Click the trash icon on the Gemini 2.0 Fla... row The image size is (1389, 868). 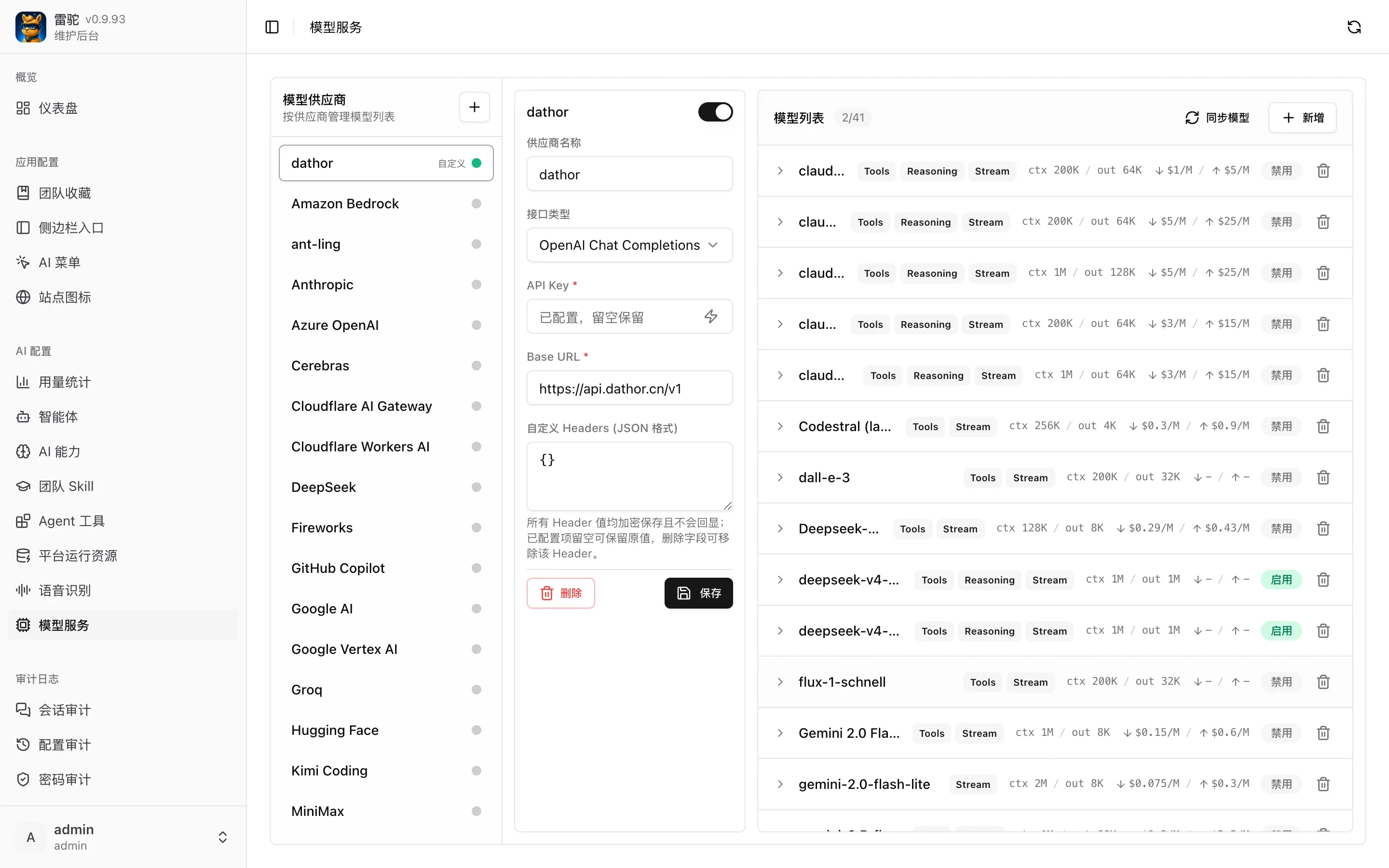point(1323,733)
